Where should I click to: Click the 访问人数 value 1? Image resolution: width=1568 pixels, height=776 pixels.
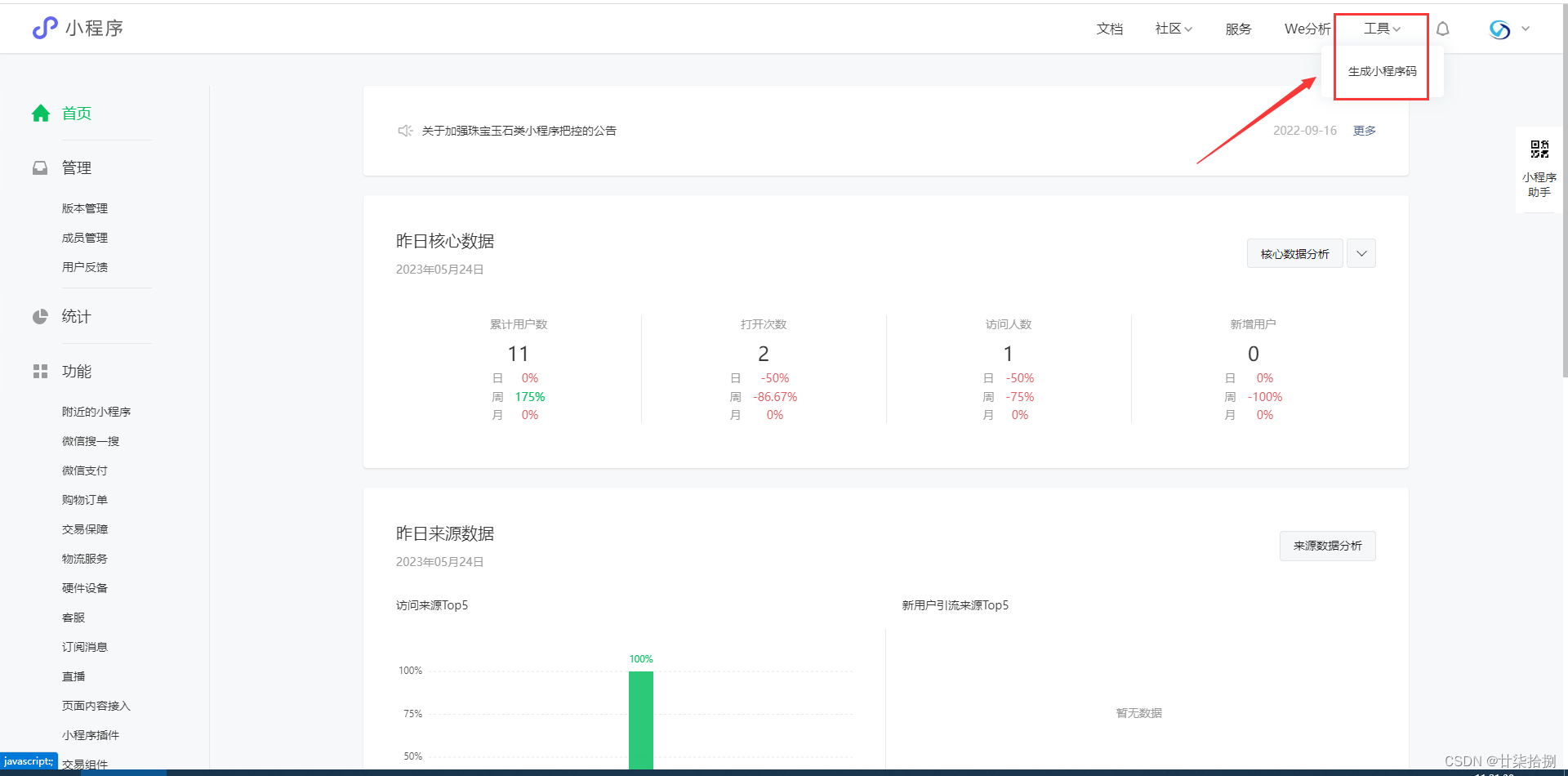(x=1009, y=354)
